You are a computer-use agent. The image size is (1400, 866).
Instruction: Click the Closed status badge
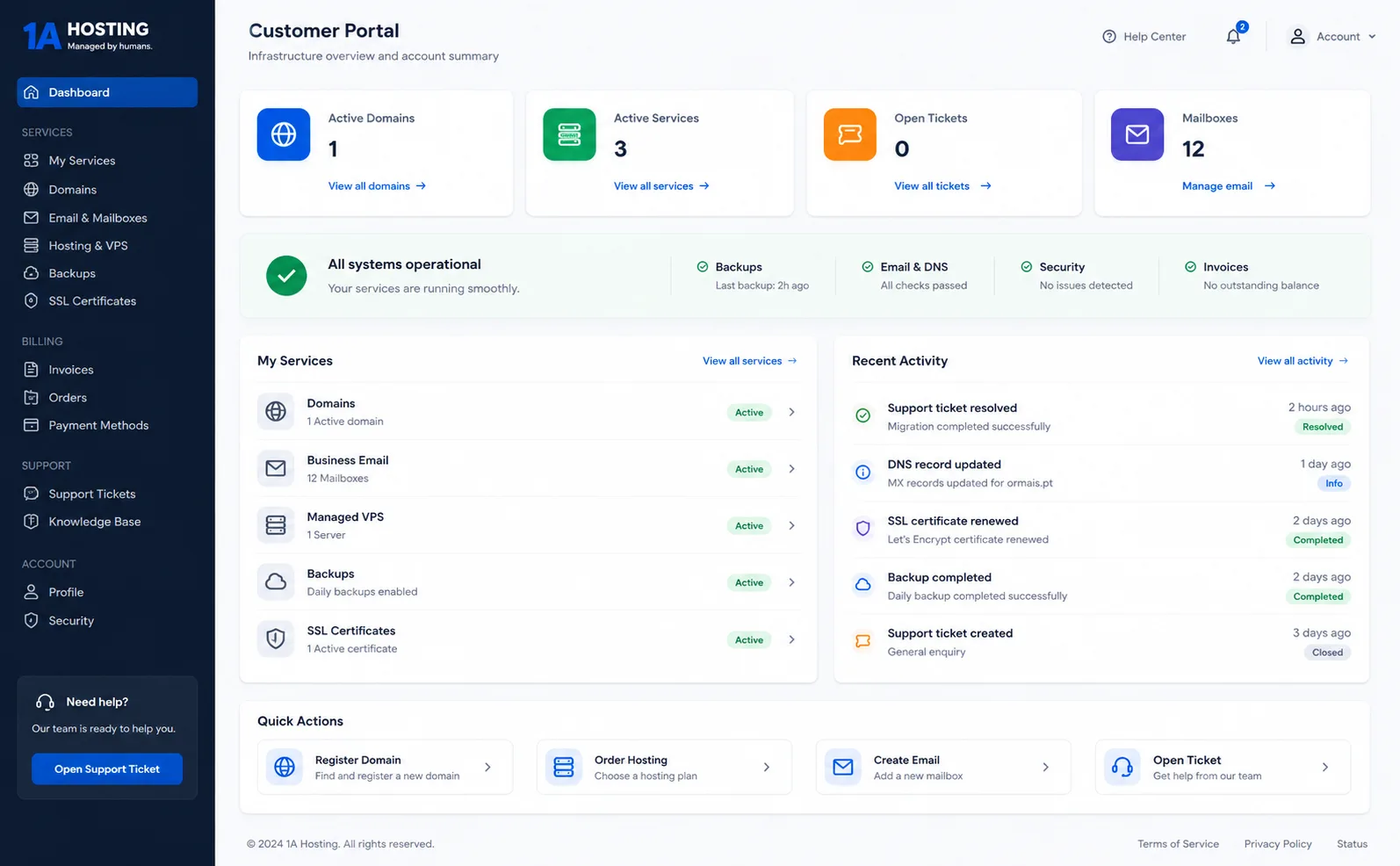pyautogui.click(x=1327, y=653)
